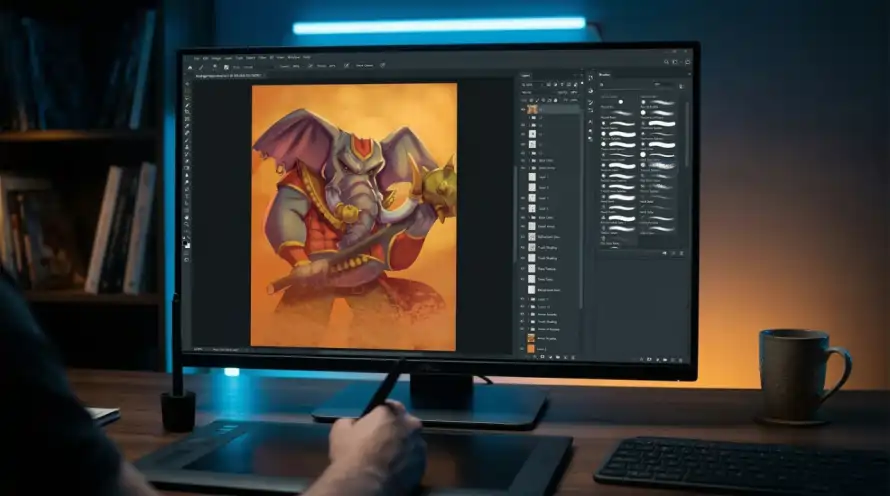Image resolution: width=890 pixels, height=496 pixels.
Task: Click the foreground color swatch
Action: pos(185,243)
